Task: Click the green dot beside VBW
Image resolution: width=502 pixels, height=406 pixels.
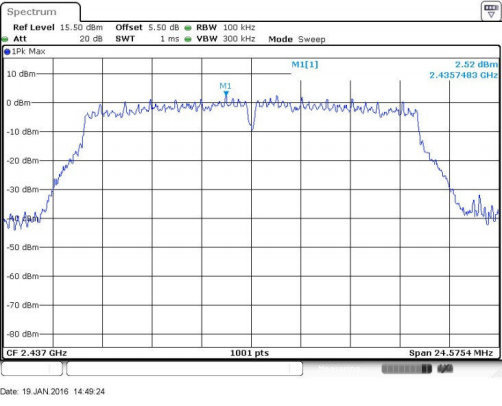Action: pos(188,39)
